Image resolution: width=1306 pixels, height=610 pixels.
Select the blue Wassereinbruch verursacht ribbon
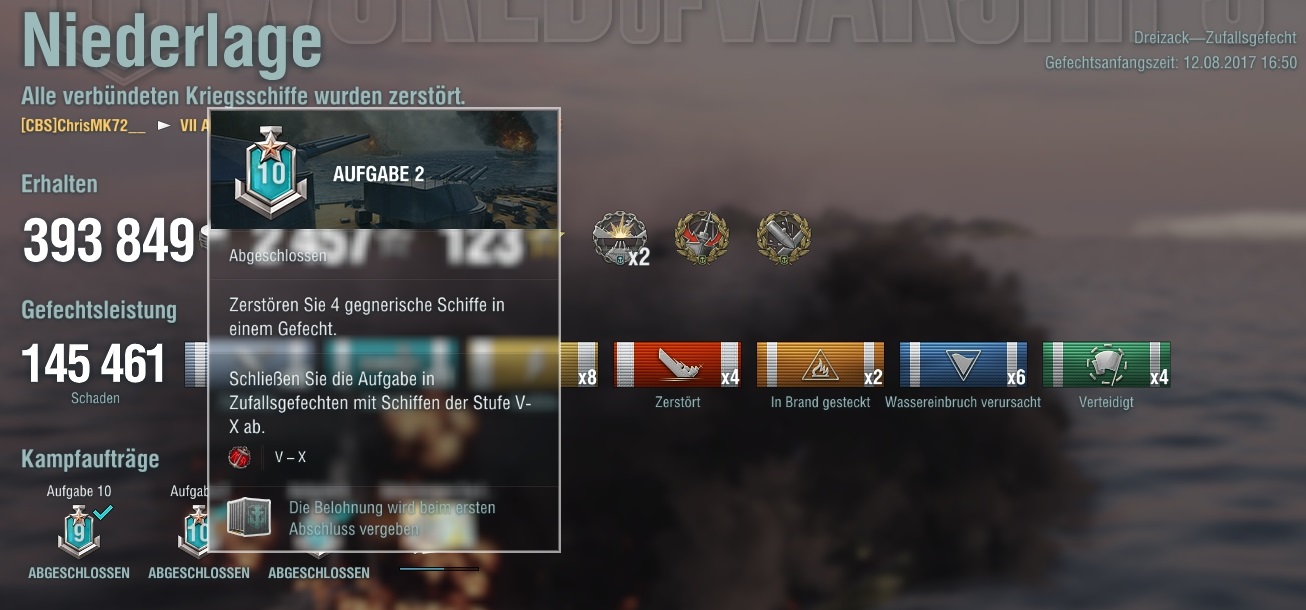963,365
